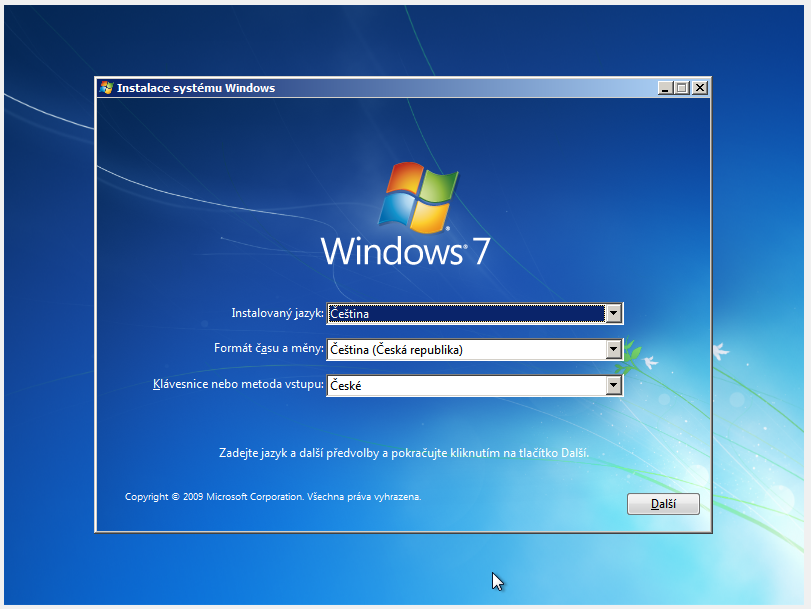
Task: Click the Copyright 2009 Microsoft Corporation text
Action: [x=273, y=497]
